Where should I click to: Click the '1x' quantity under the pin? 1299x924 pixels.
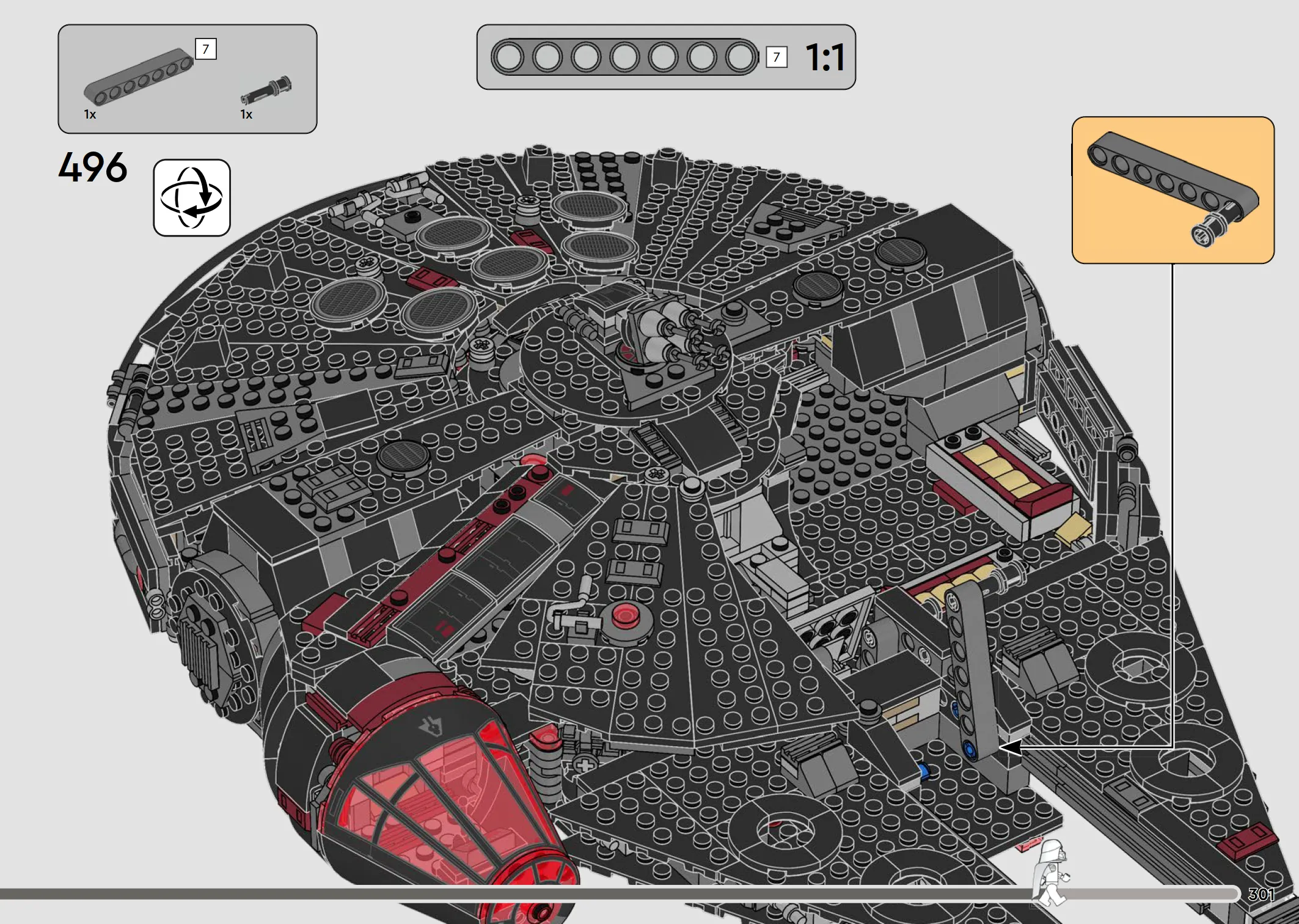point(246,114)
